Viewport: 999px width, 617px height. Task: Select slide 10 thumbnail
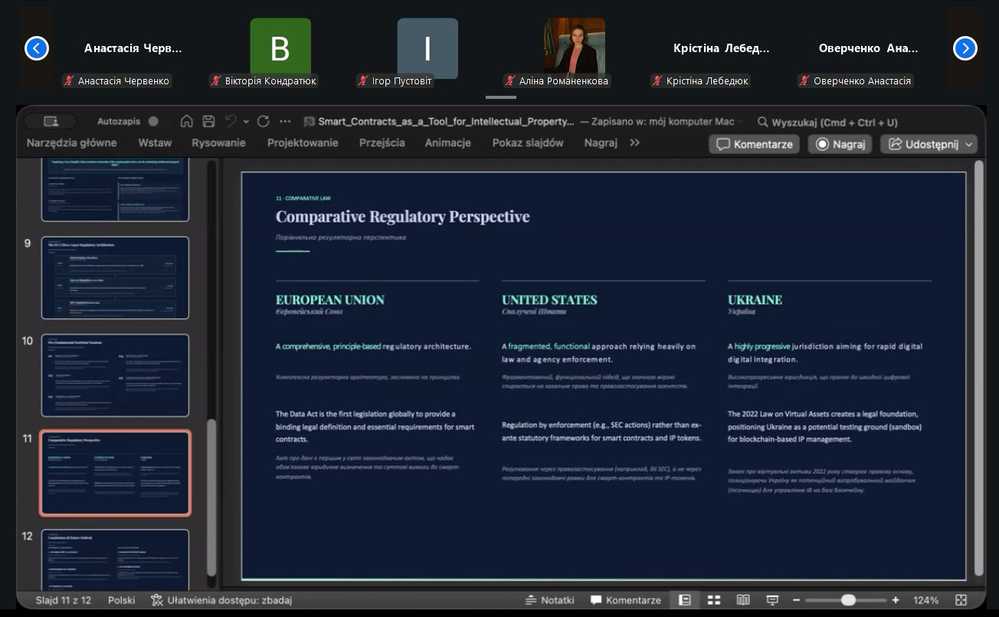115,375
